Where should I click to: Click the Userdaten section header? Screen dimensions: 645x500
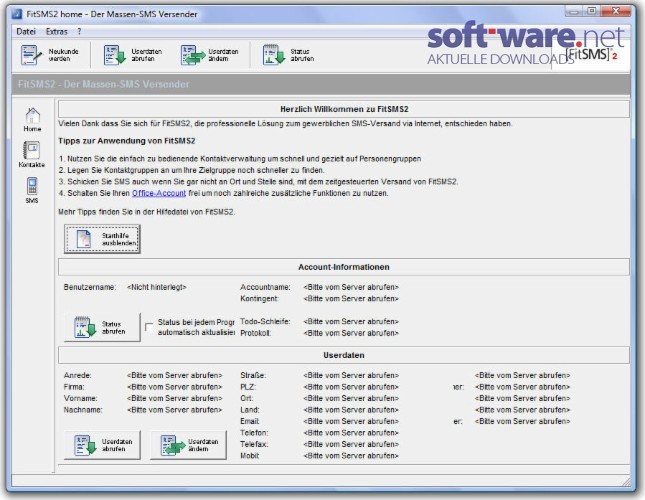tap(344, 355)
